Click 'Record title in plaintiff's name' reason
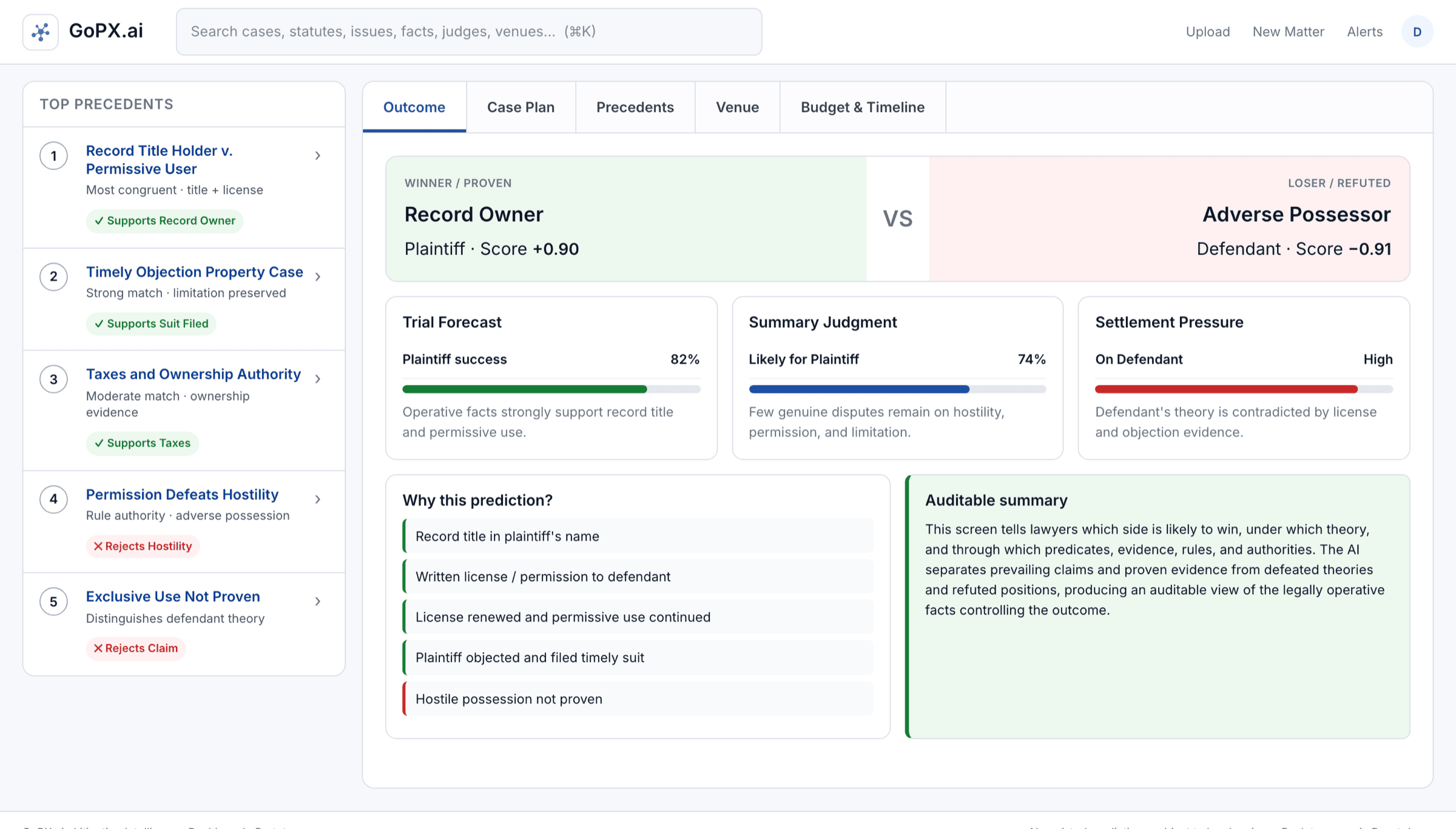 point(638,536)
